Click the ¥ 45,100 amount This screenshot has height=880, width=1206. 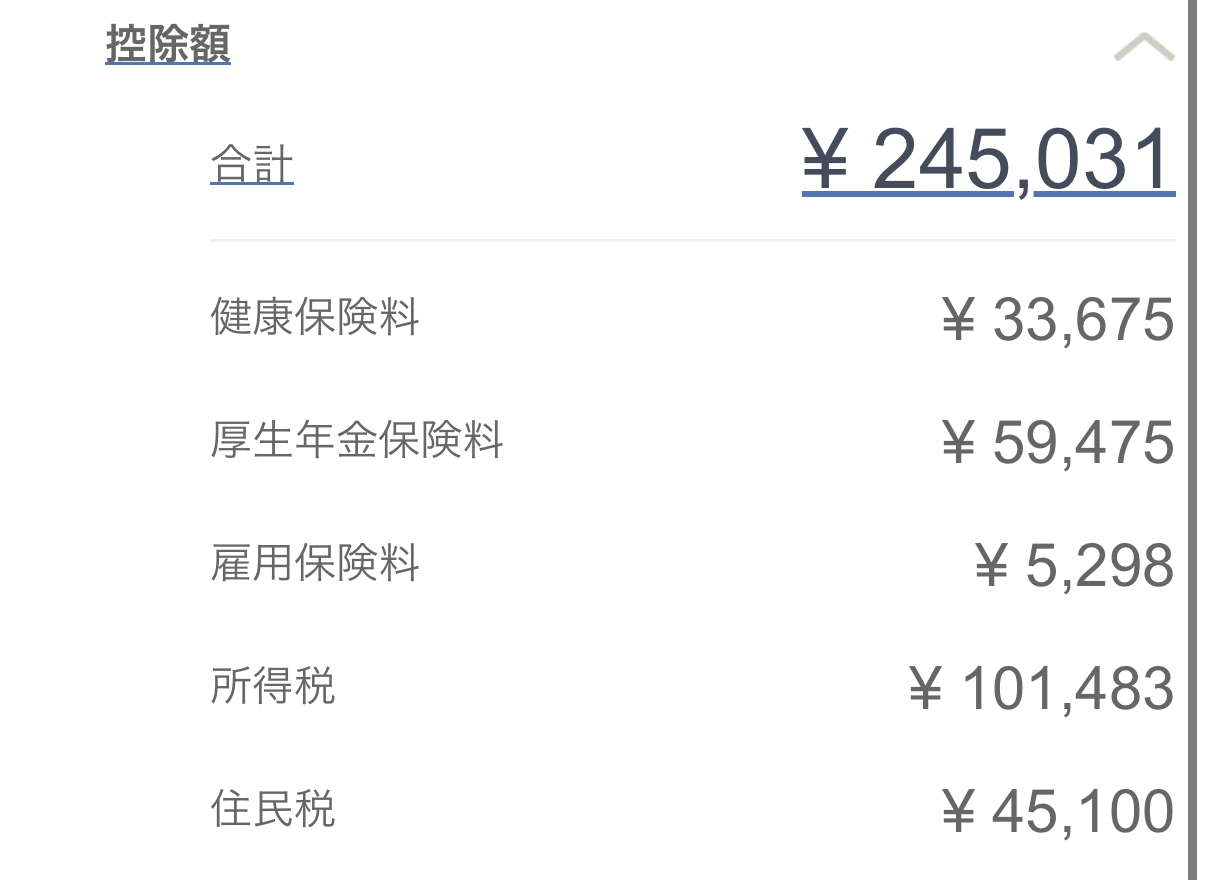pos(1058,812)
